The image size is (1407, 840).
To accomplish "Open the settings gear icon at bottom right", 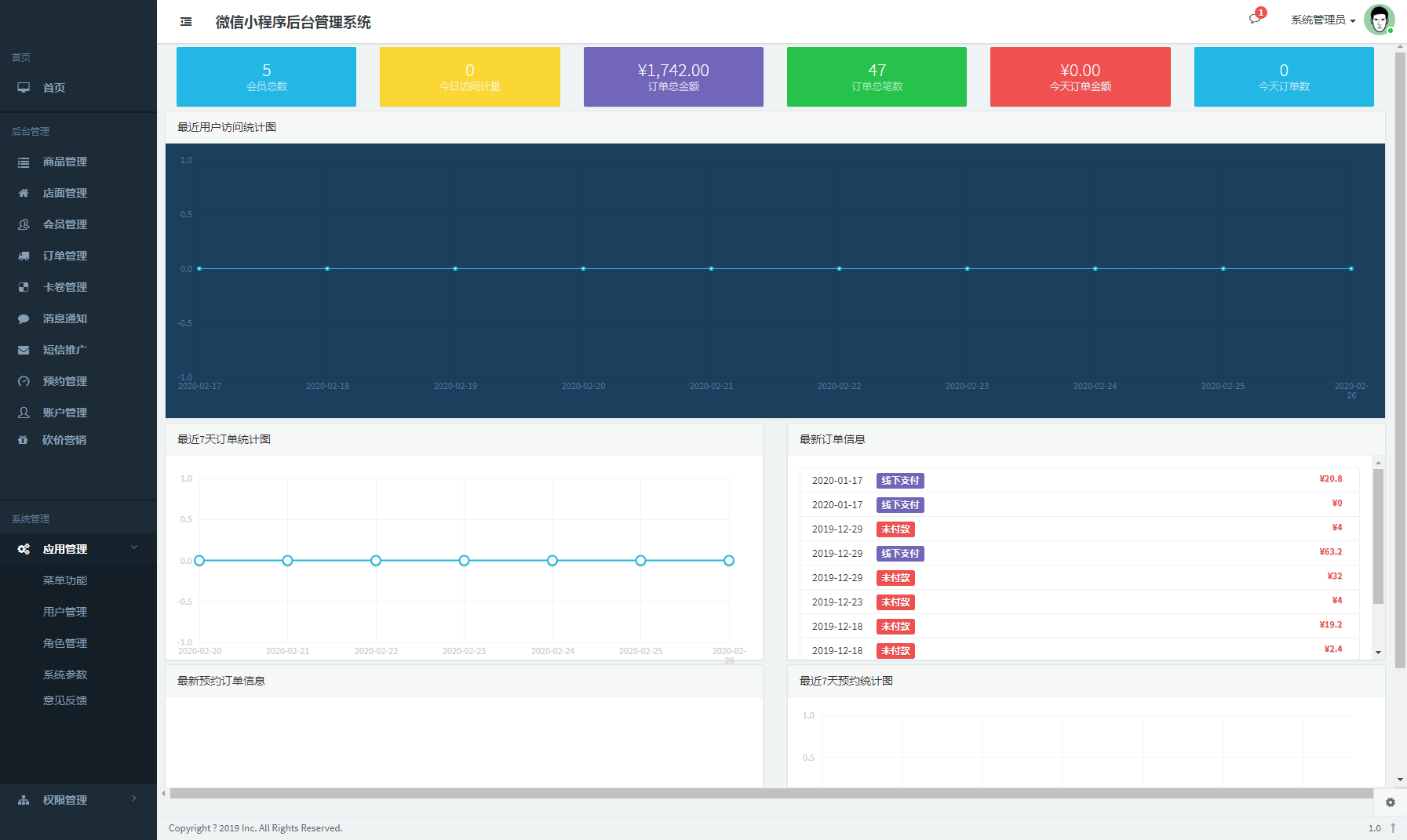I will coord(1390,802).
